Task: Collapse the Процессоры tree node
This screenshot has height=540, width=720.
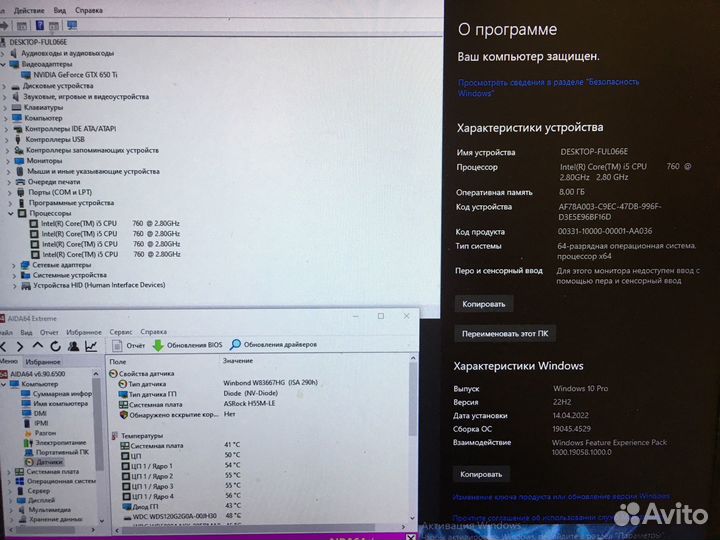Action: coord(12,213)
